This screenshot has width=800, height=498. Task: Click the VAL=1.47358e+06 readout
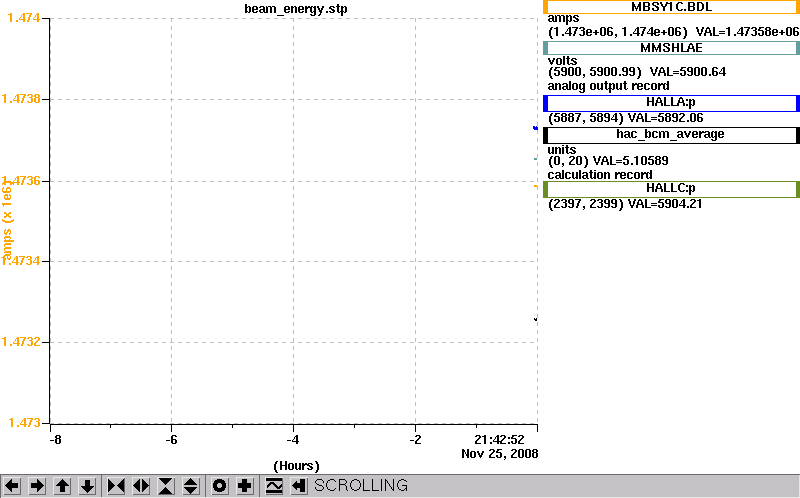747,32
